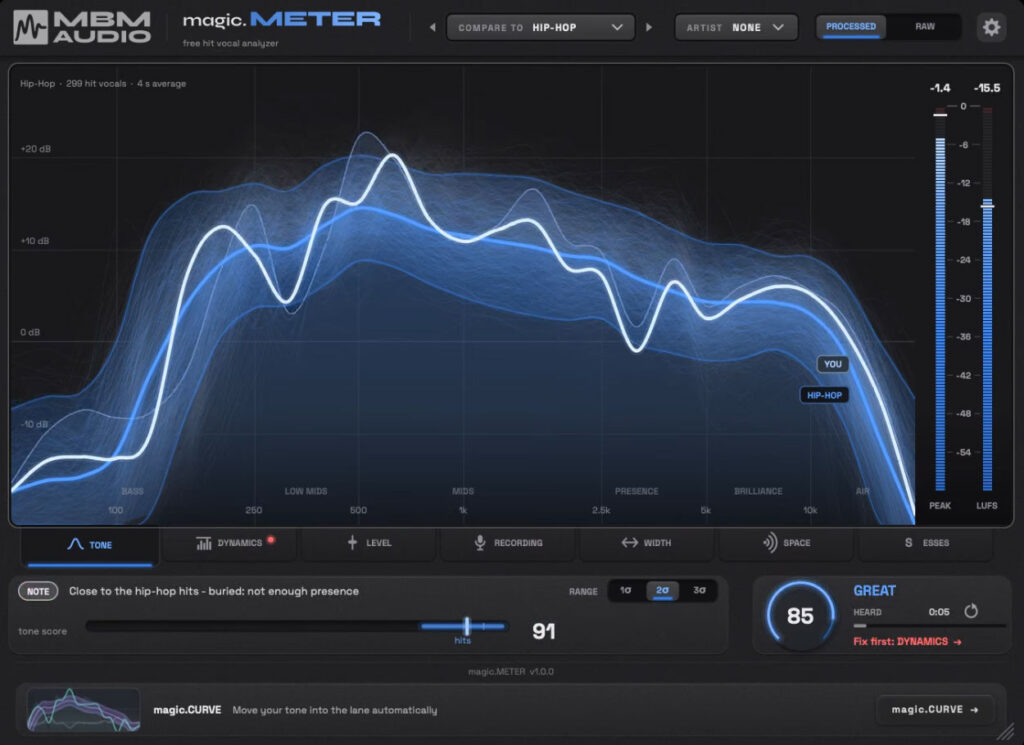This screenshot has width=1024, height=745.
Task: Click the GREAT rating text
Action: (x=874, y=591)
